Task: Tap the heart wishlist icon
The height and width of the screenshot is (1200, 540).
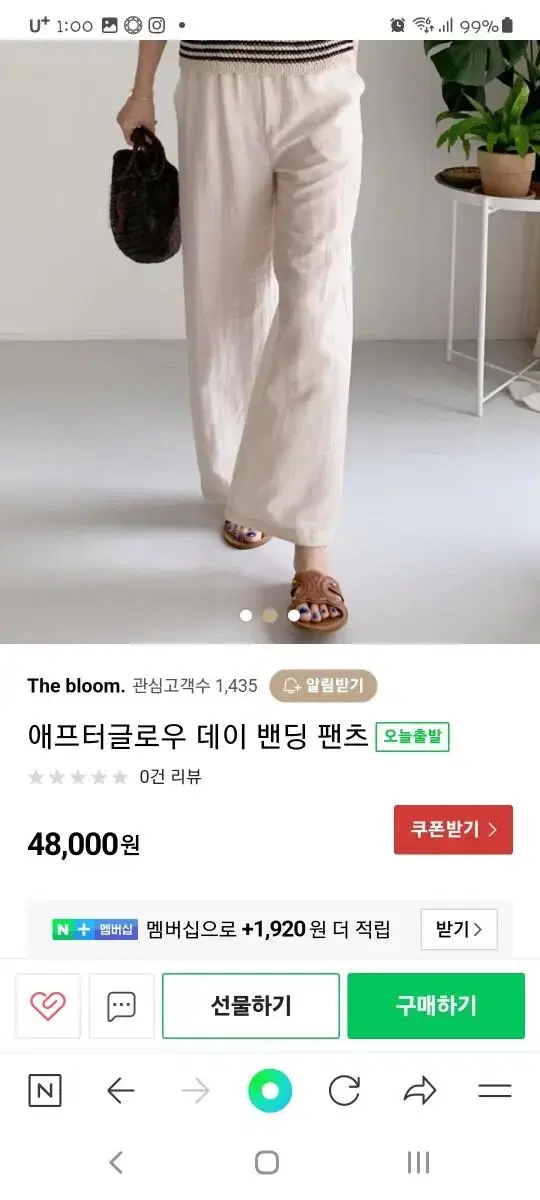Action: tap(47, 1006)
